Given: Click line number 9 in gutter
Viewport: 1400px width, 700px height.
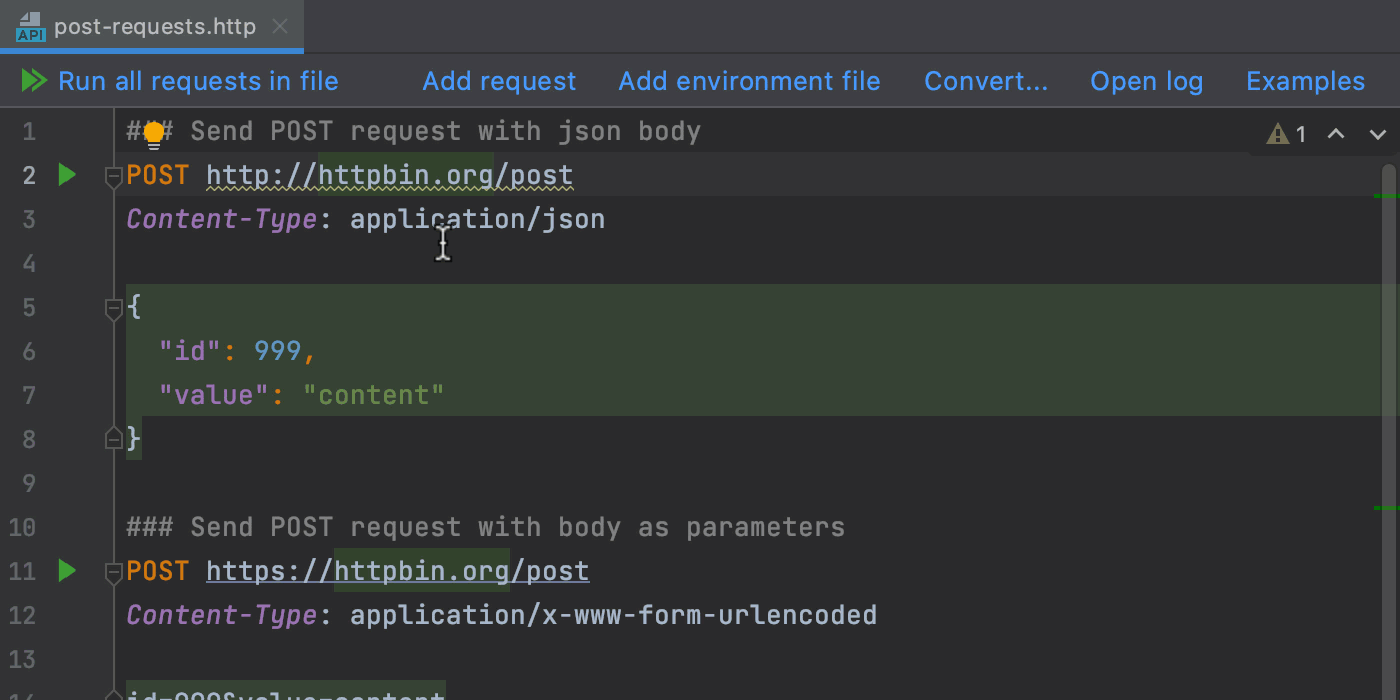Looking at the screenshot, I should pos(27,483).
